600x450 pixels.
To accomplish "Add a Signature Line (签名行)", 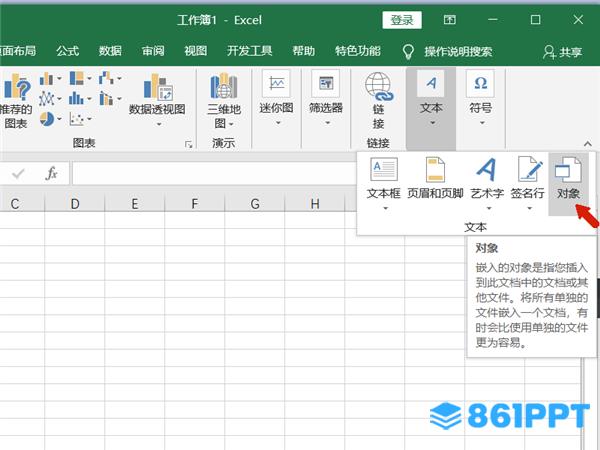I will (x=528, y=183).
